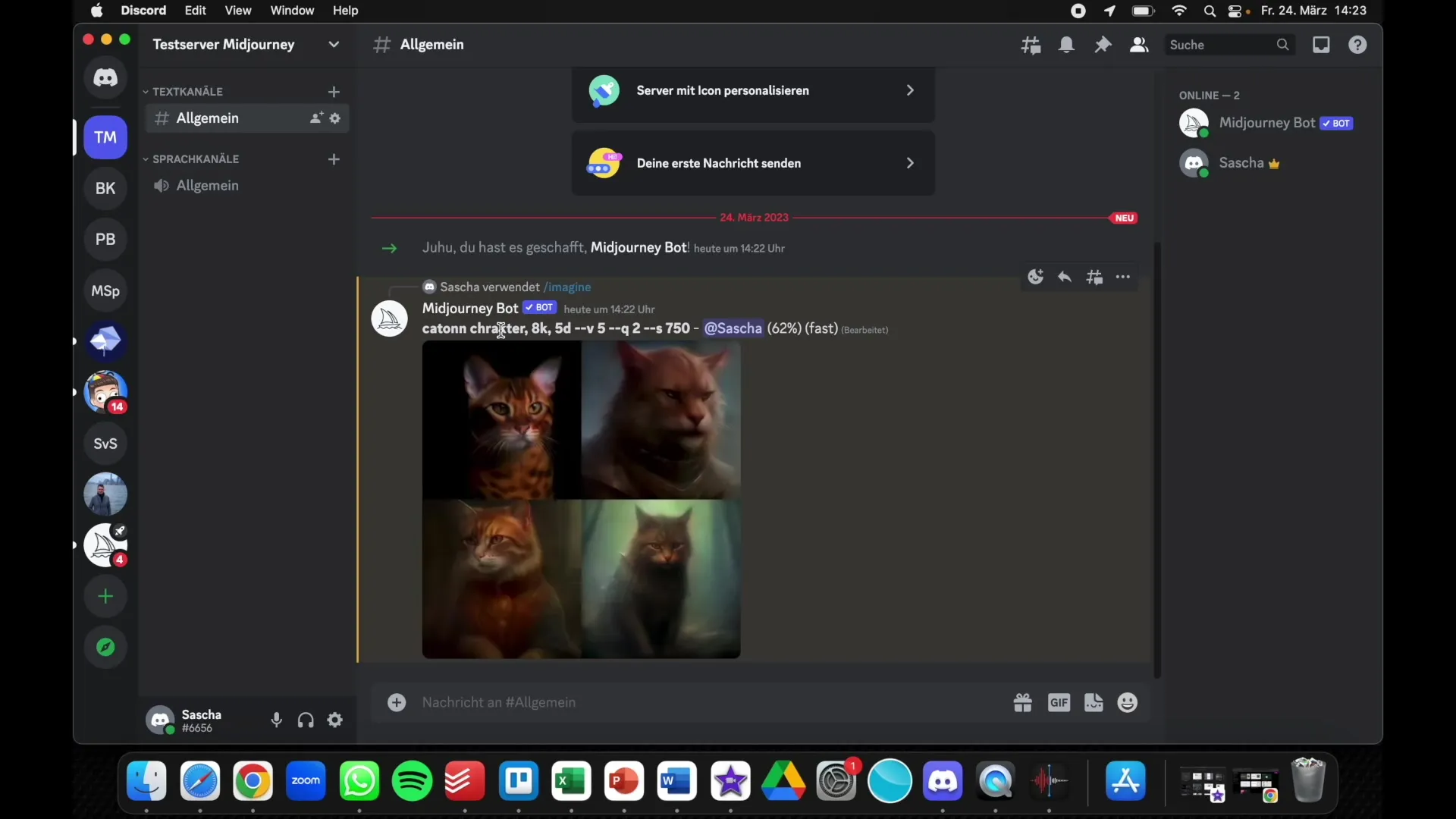This screenshot has width=1456, height=819.
Task: Open the Help menu
Action: tap(346, 11)
